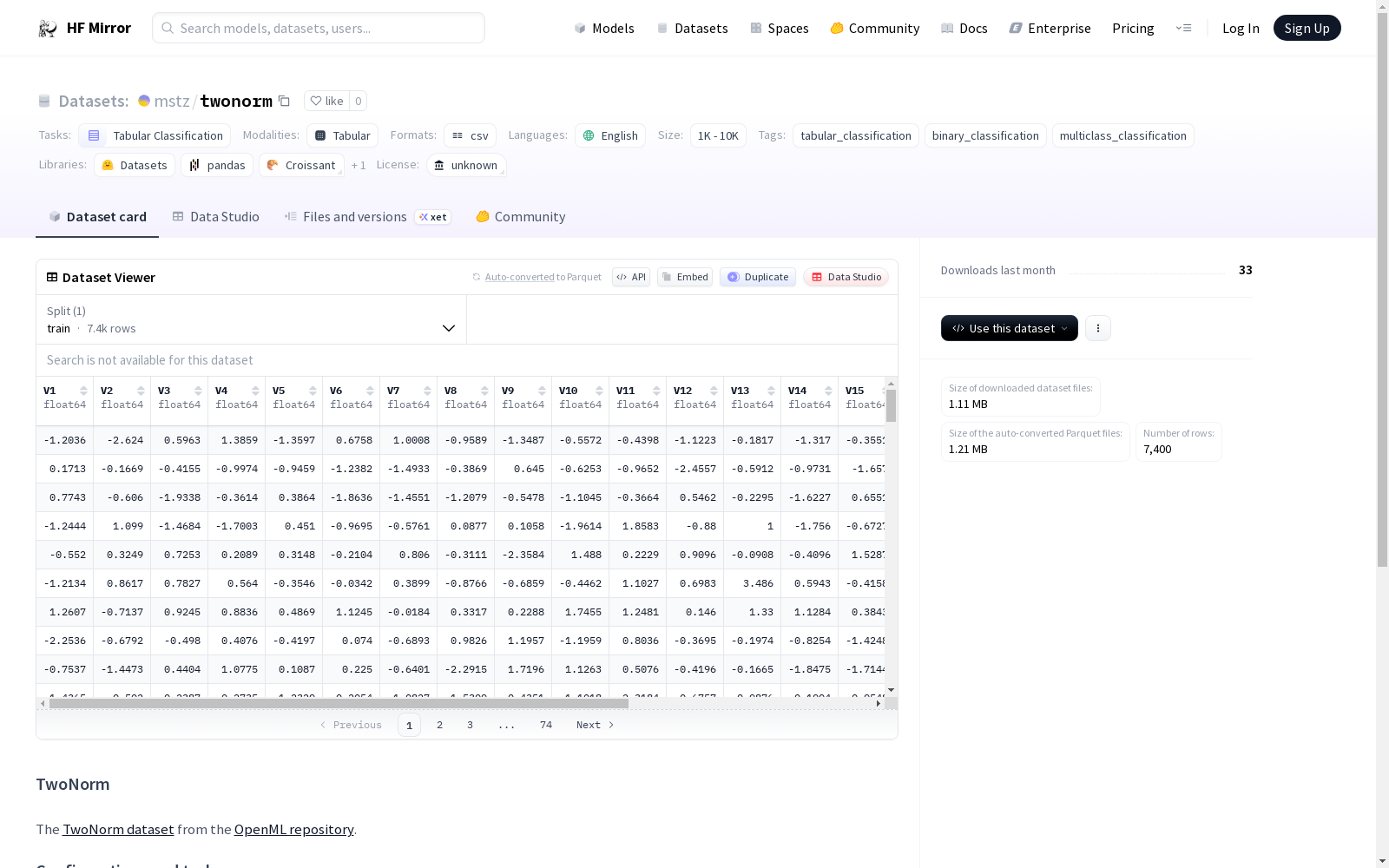Expand the Split train dropdown
1389x868 pixels.
(x=251, y=319)
